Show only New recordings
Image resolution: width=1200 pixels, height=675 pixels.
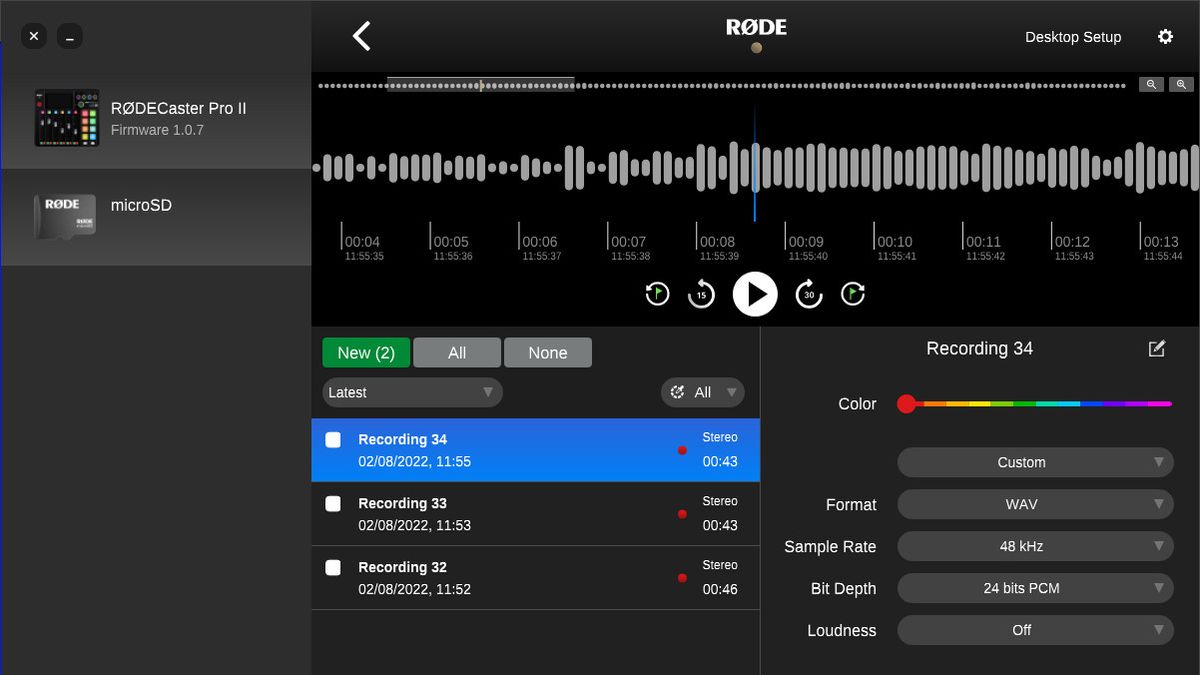click(x=366, y=352)
